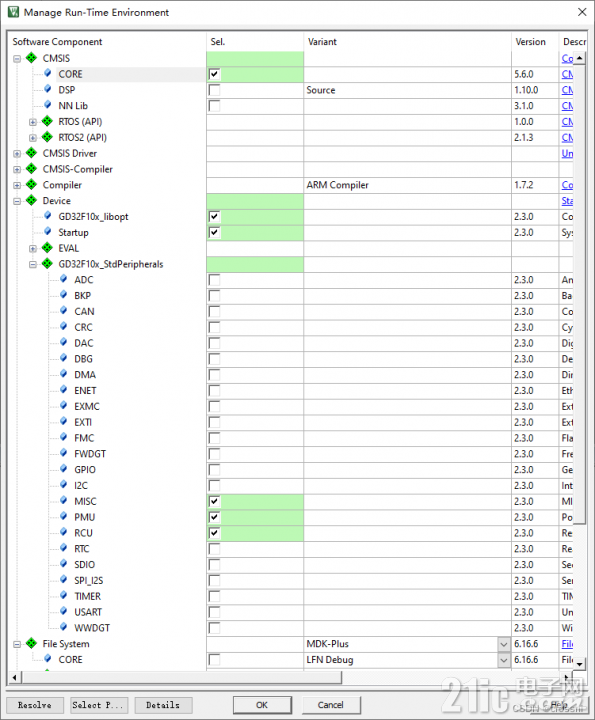Click the Resolve button
Image resolution: width=595 pixels, height=720 pixels.
pyautogui.click(x=34, y=705)
